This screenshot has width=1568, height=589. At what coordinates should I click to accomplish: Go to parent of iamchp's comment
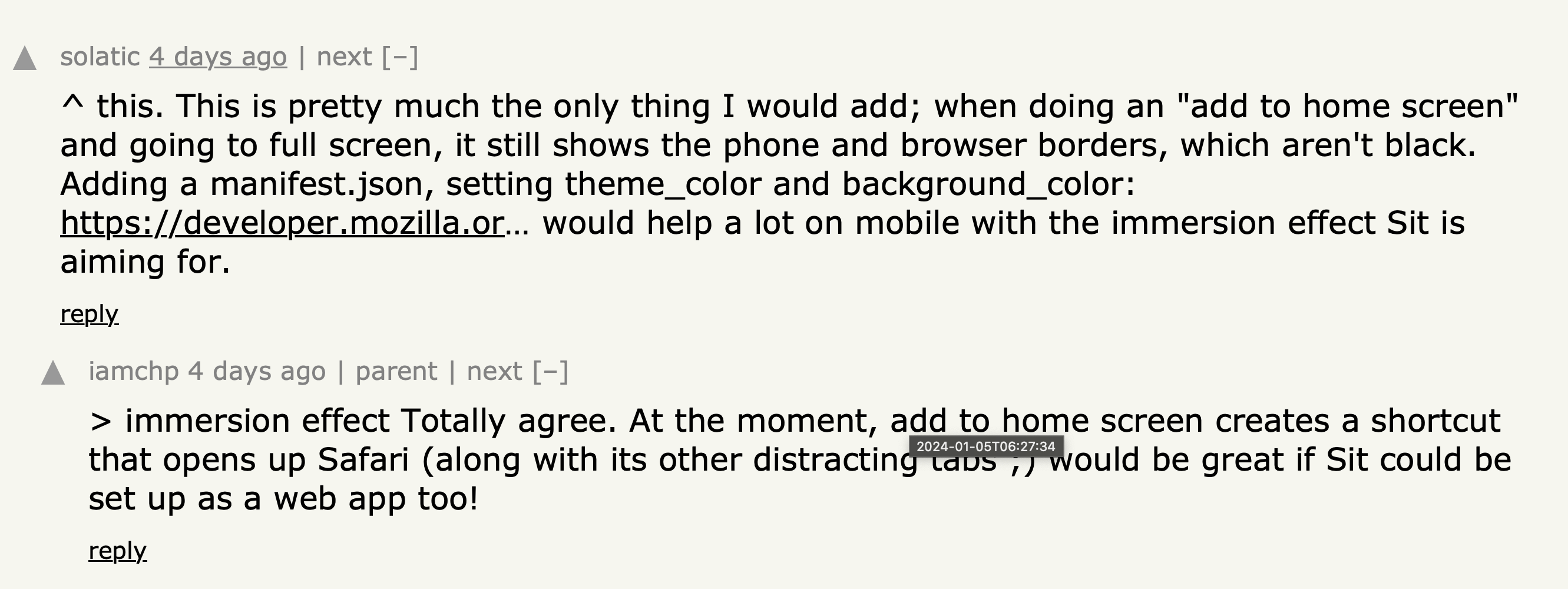396,371
